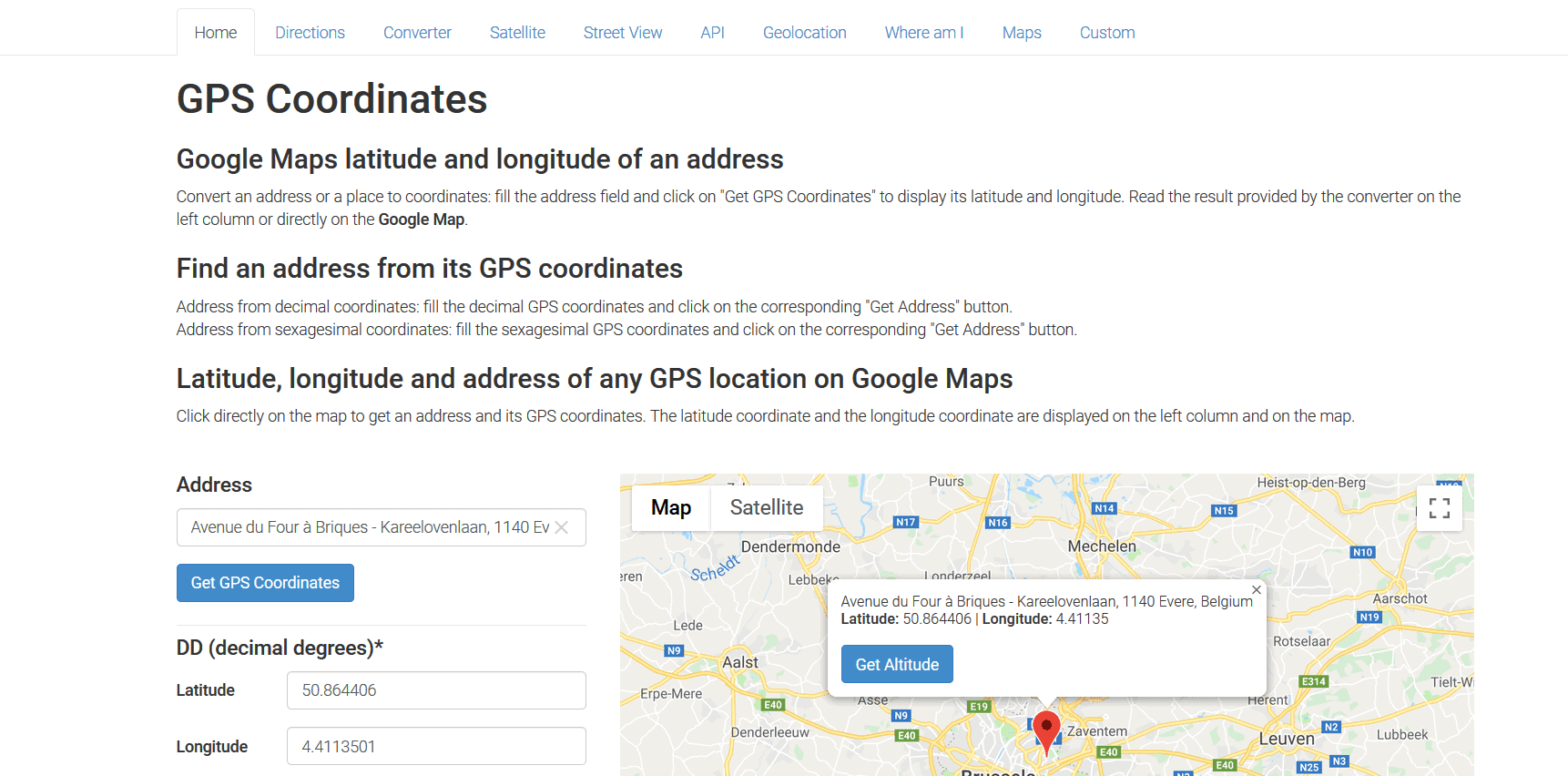The width and height of the screenshot is (1568, 776).
Task: Click the Puurs map label
Action: [x=946, y=481]
